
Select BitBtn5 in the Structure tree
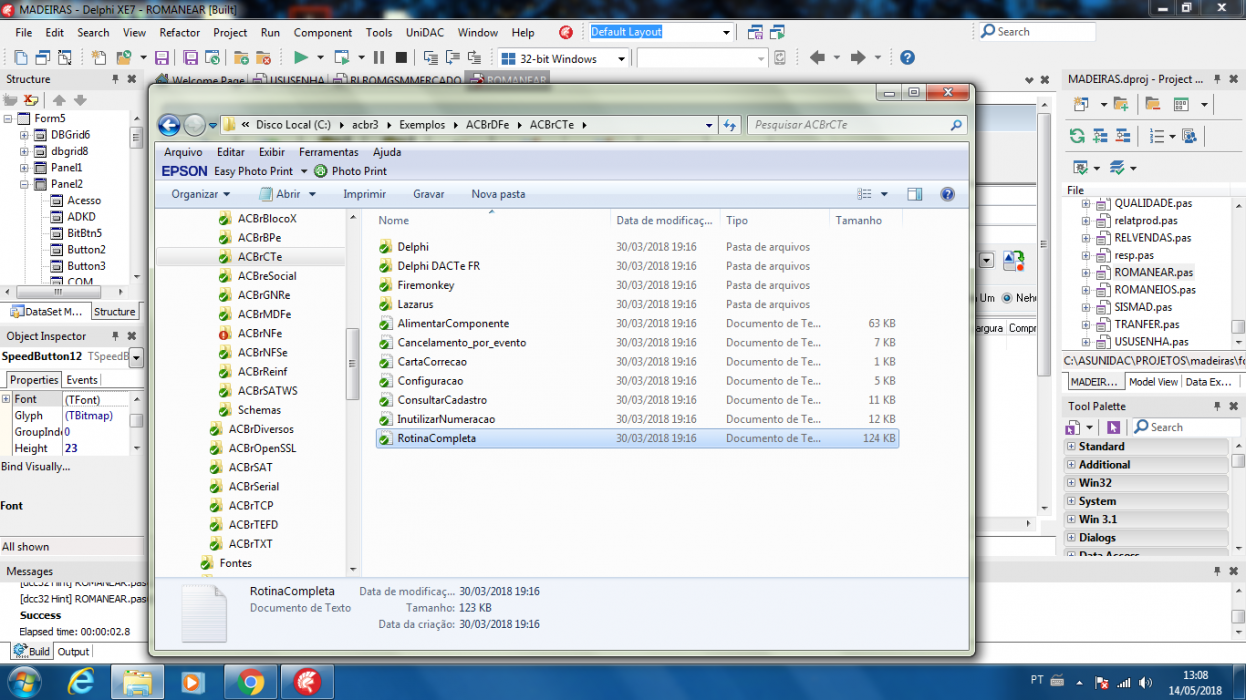click(x=84, y=233)
